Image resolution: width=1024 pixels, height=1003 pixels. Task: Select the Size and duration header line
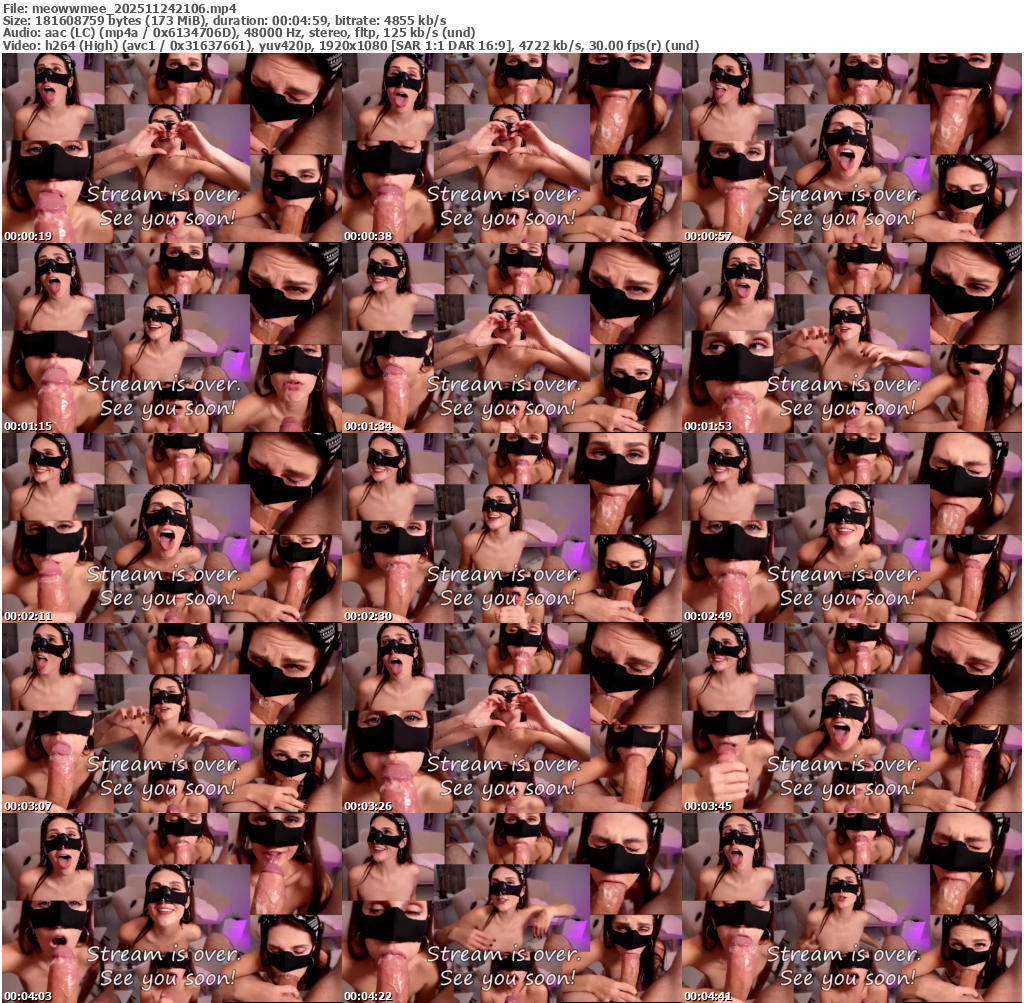tap(225, 20)
